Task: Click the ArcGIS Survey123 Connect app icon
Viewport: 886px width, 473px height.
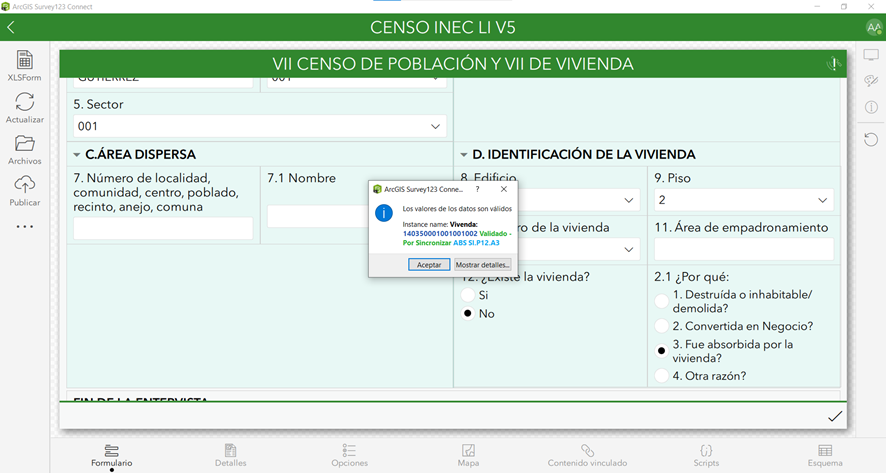Action: pyautogui.click(x=6, y=6)
